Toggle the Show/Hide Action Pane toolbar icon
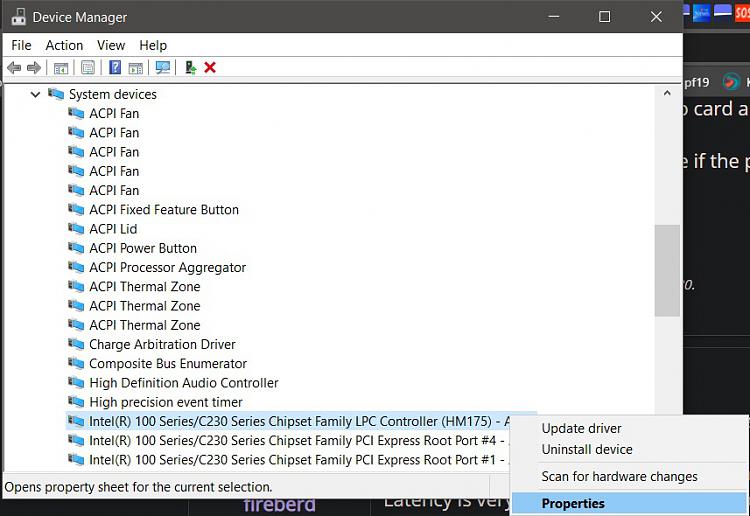 click(135, 68)
